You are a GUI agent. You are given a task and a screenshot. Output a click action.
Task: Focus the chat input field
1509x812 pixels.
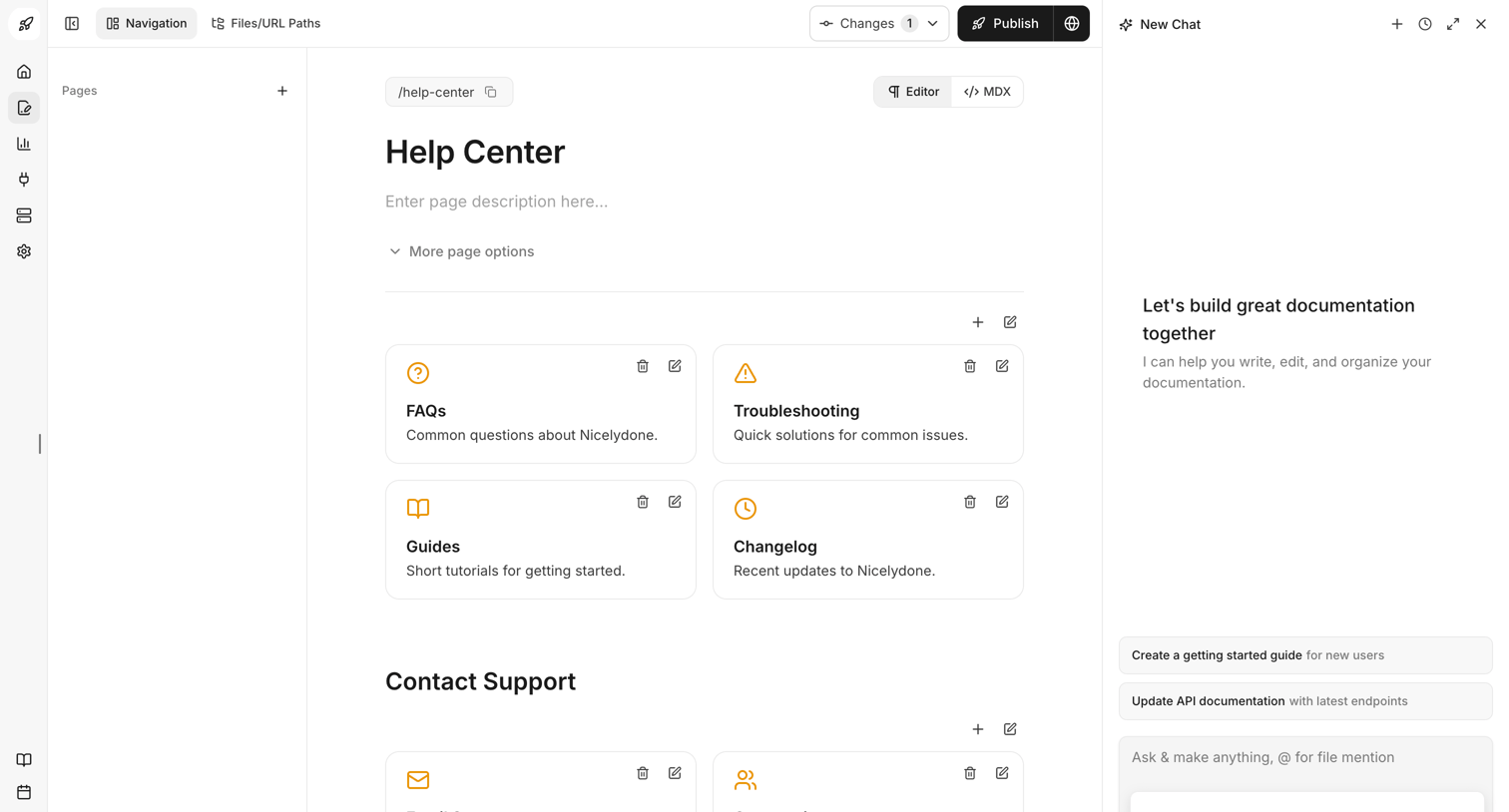pyautogui.click(x=1305, y=758)
